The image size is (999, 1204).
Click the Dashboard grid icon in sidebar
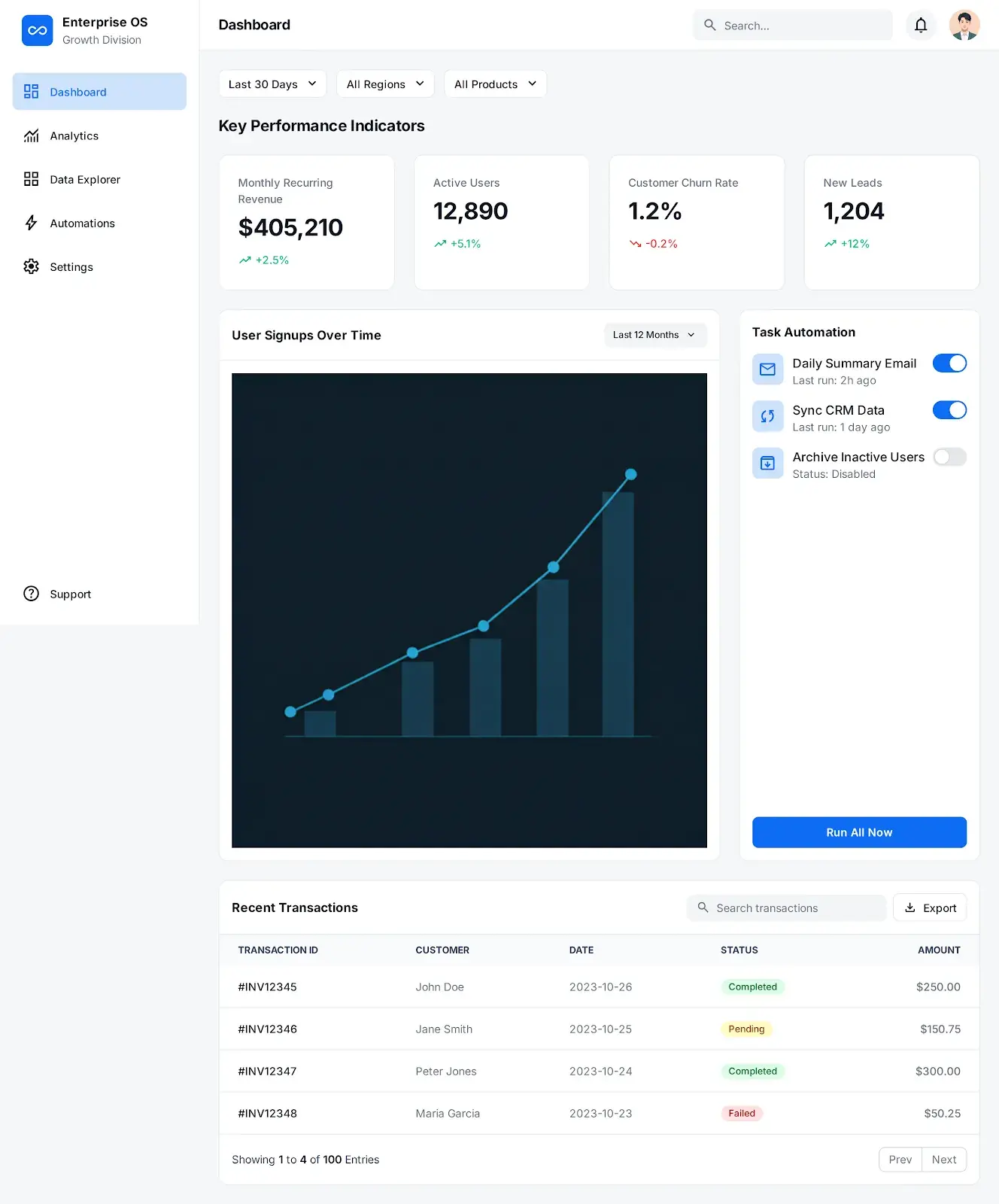[31, 92]
